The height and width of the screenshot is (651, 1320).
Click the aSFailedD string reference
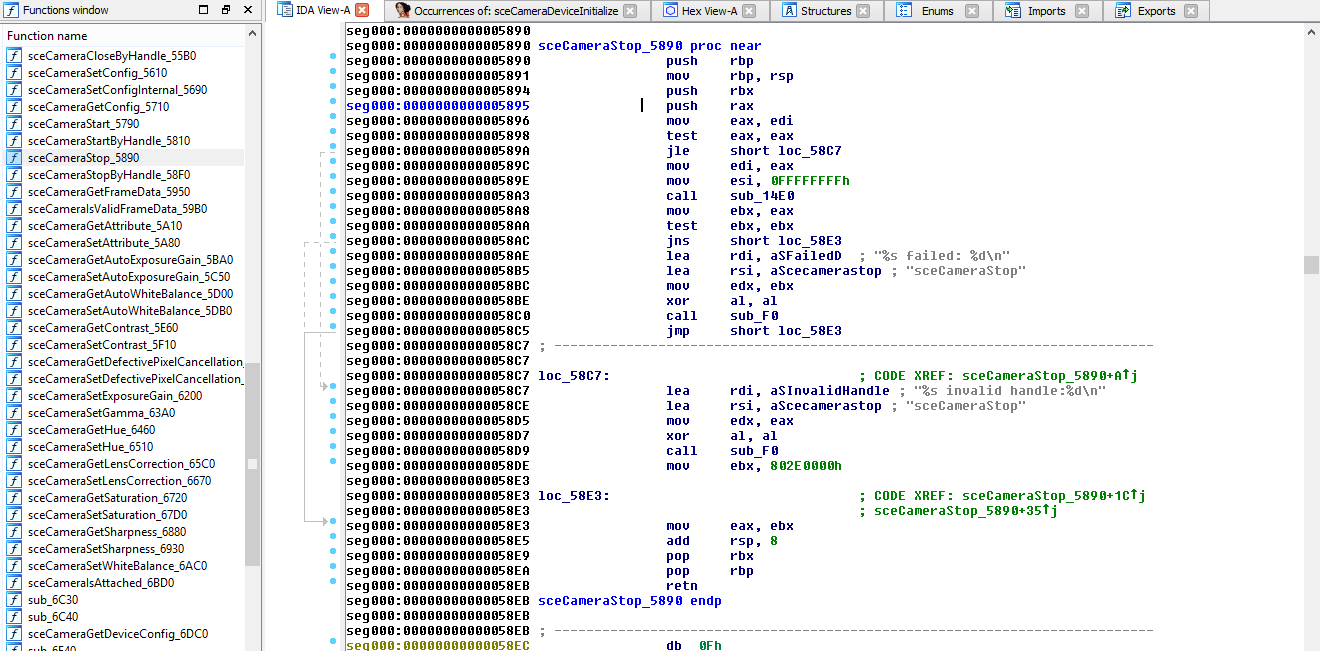pyautogui.click(x=806, y=256)
